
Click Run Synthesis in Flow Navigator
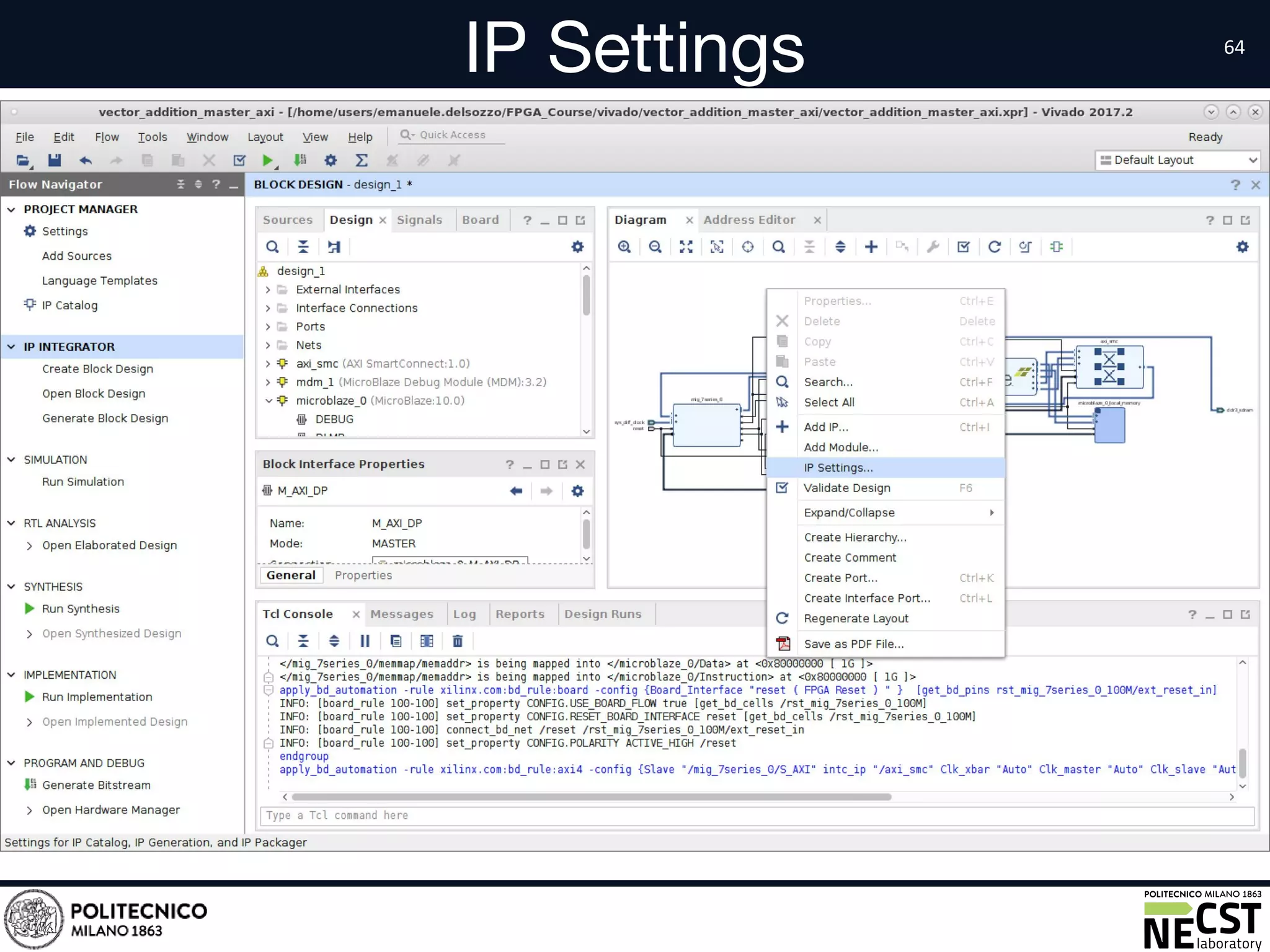click(x=81, y=609)
